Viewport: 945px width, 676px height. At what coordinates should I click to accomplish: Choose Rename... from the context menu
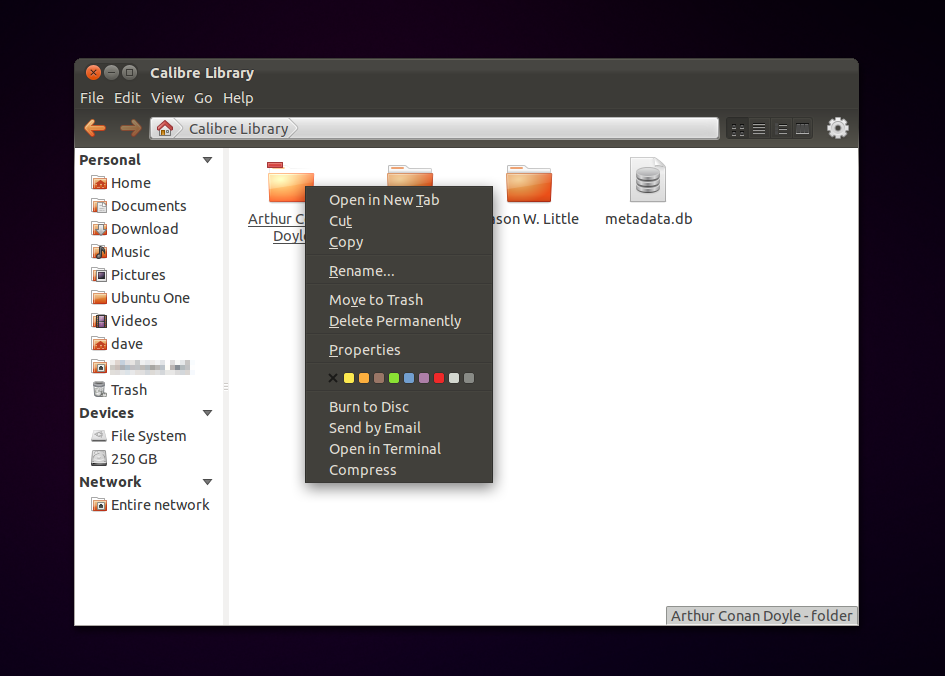(399, 271)
